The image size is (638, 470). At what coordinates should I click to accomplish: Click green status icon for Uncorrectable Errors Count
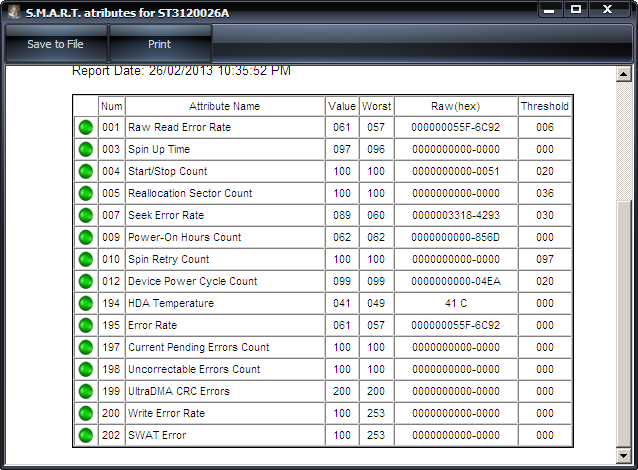point(86,369)
